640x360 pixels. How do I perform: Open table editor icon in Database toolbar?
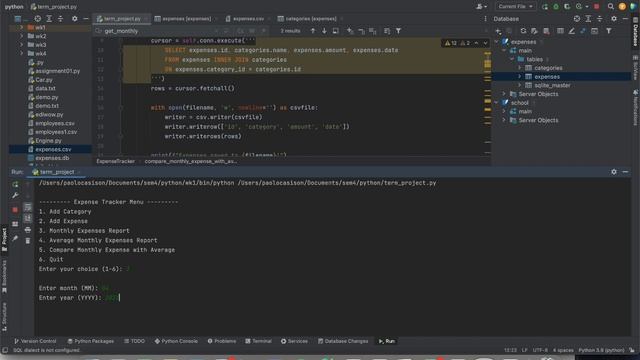[560, 31]
